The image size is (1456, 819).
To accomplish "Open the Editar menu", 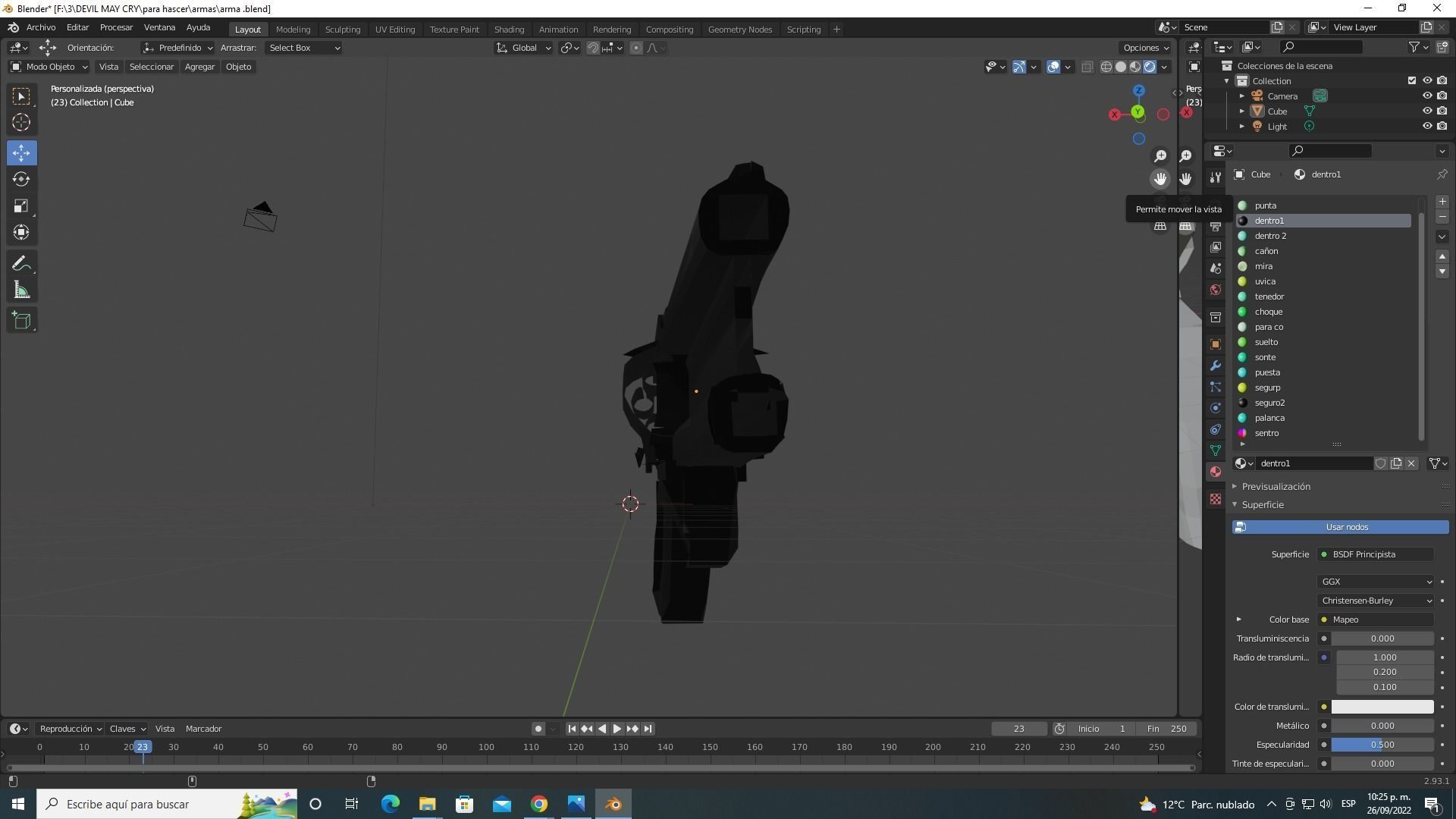I will point(77,27).
